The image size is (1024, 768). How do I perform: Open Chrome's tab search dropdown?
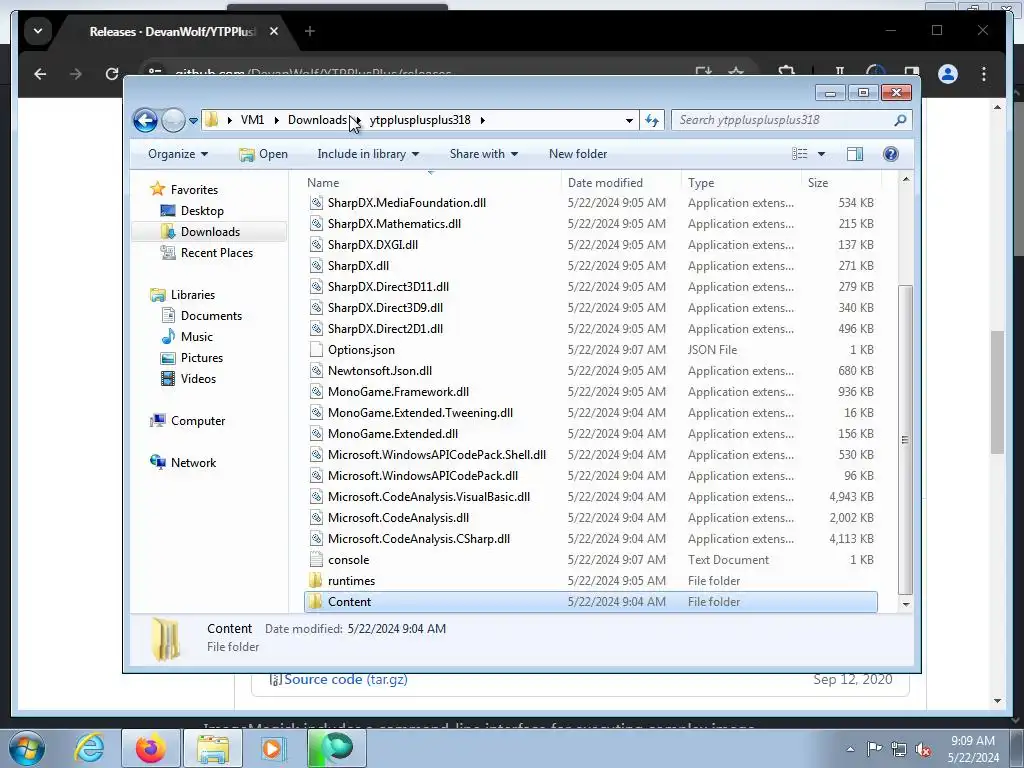point(38,31)
